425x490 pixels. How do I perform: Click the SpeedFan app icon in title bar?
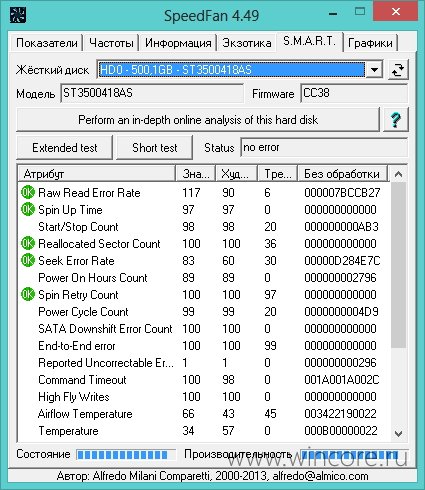pos(18,15)
